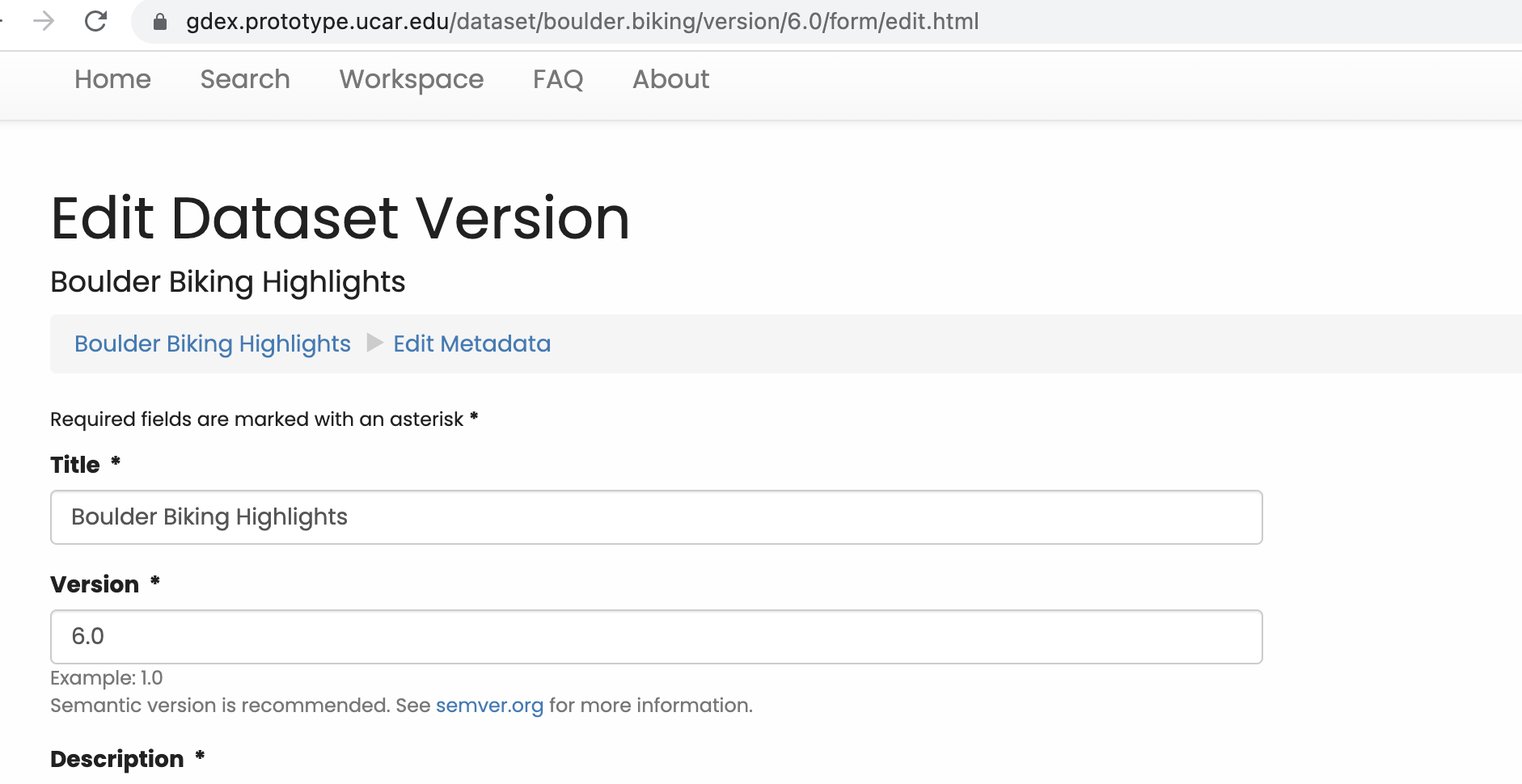1522x784 pixels.
Task: Open the semver.org link
Action: pyautogui.click(x=489, y=706)
